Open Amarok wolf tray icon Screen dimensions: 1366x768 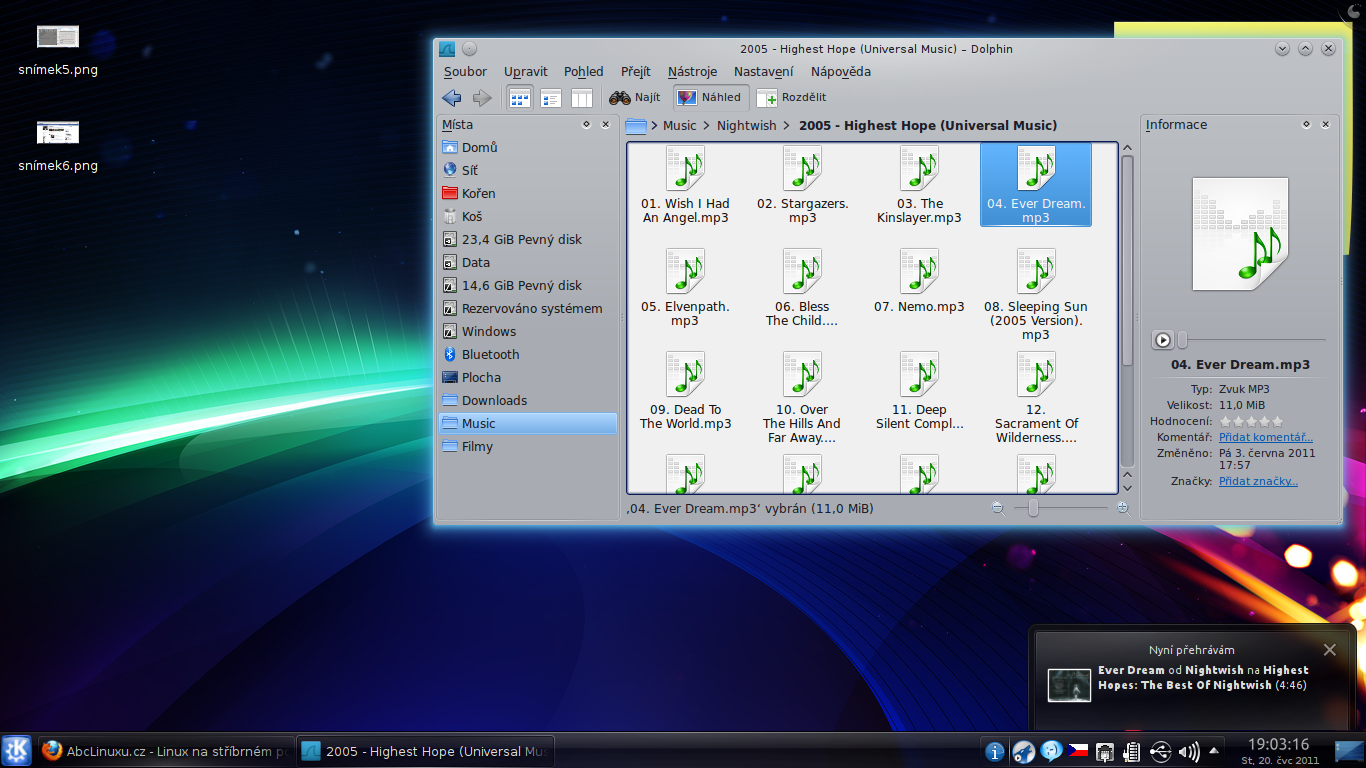[x=1023, y=751]
